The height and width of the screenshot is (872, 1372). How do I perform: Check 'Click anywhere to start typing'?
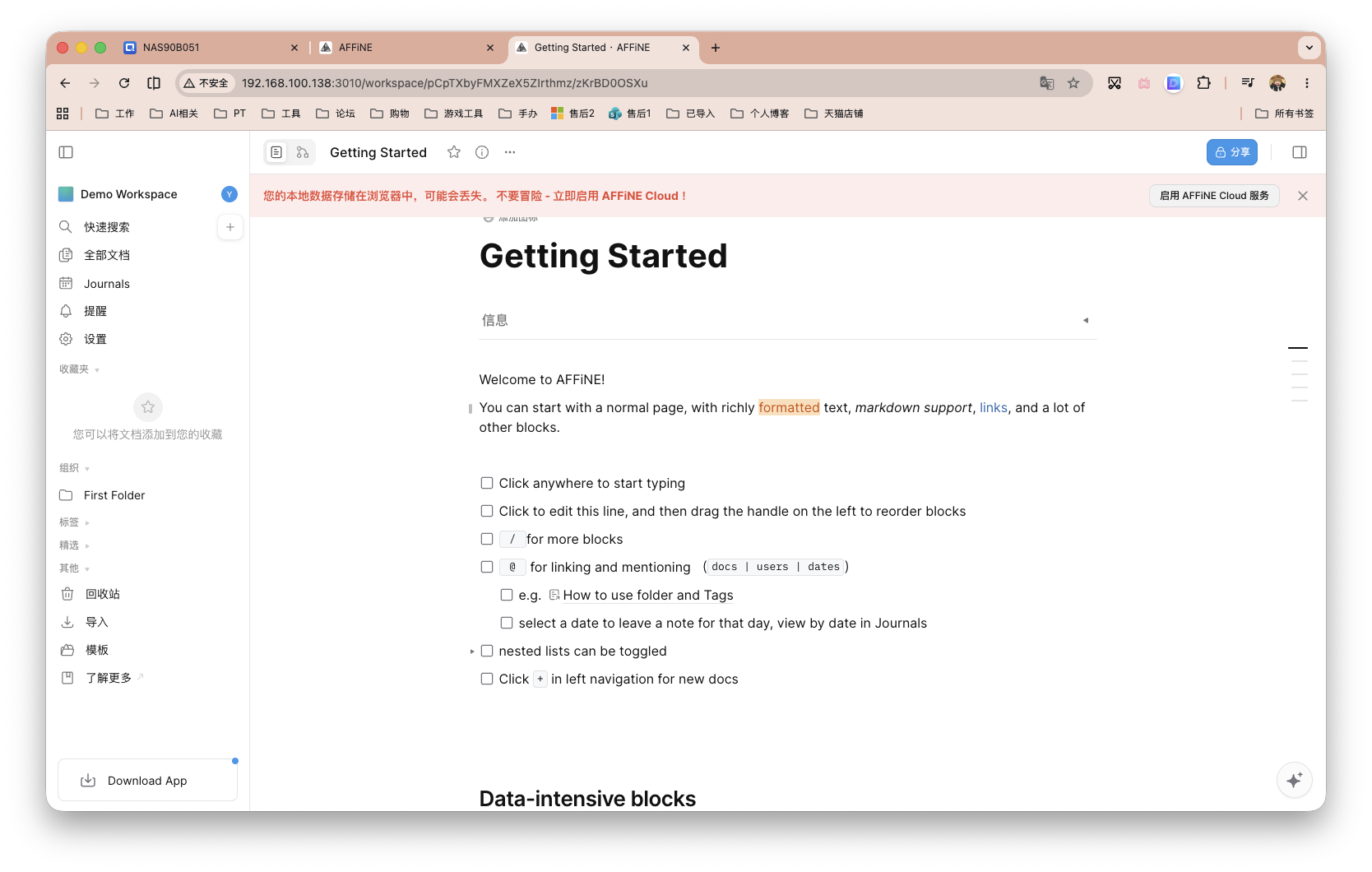pyautogui.click(x=487, y=484)
